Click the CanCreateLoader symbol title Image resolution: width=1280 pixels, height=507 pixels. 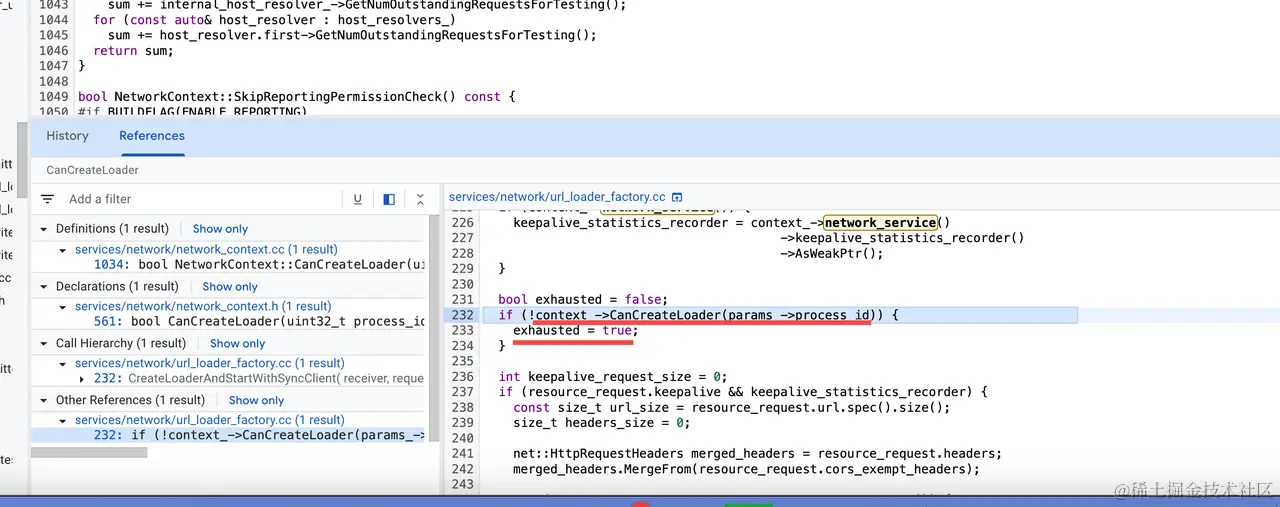[92, 170]
